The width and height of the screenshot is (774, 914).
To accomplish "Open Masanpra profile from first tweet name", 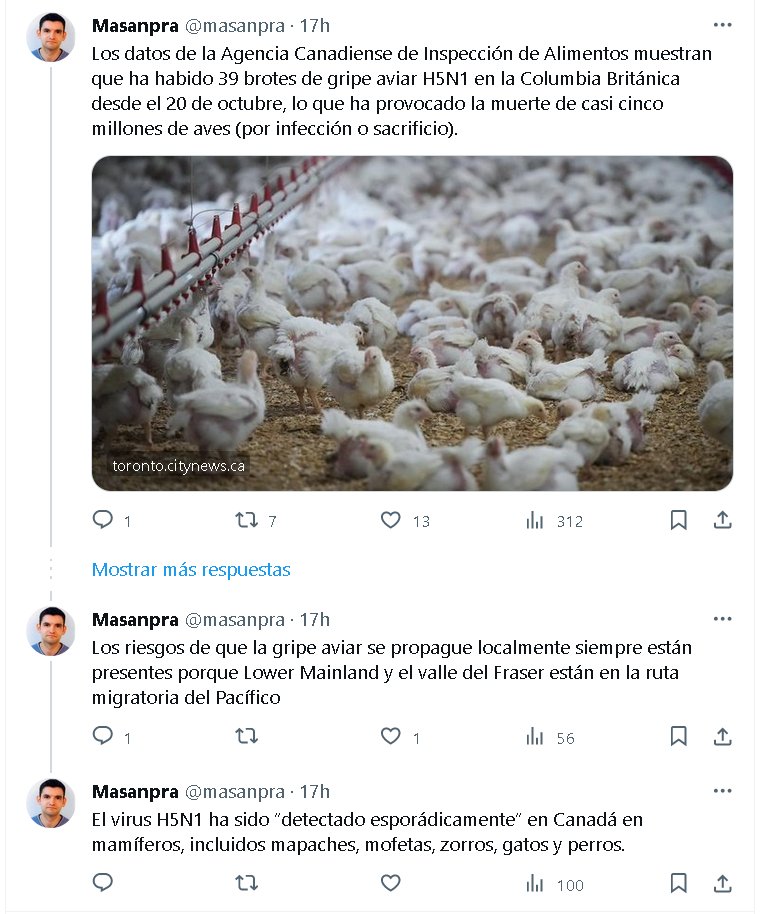I will [x=135, y=26].
